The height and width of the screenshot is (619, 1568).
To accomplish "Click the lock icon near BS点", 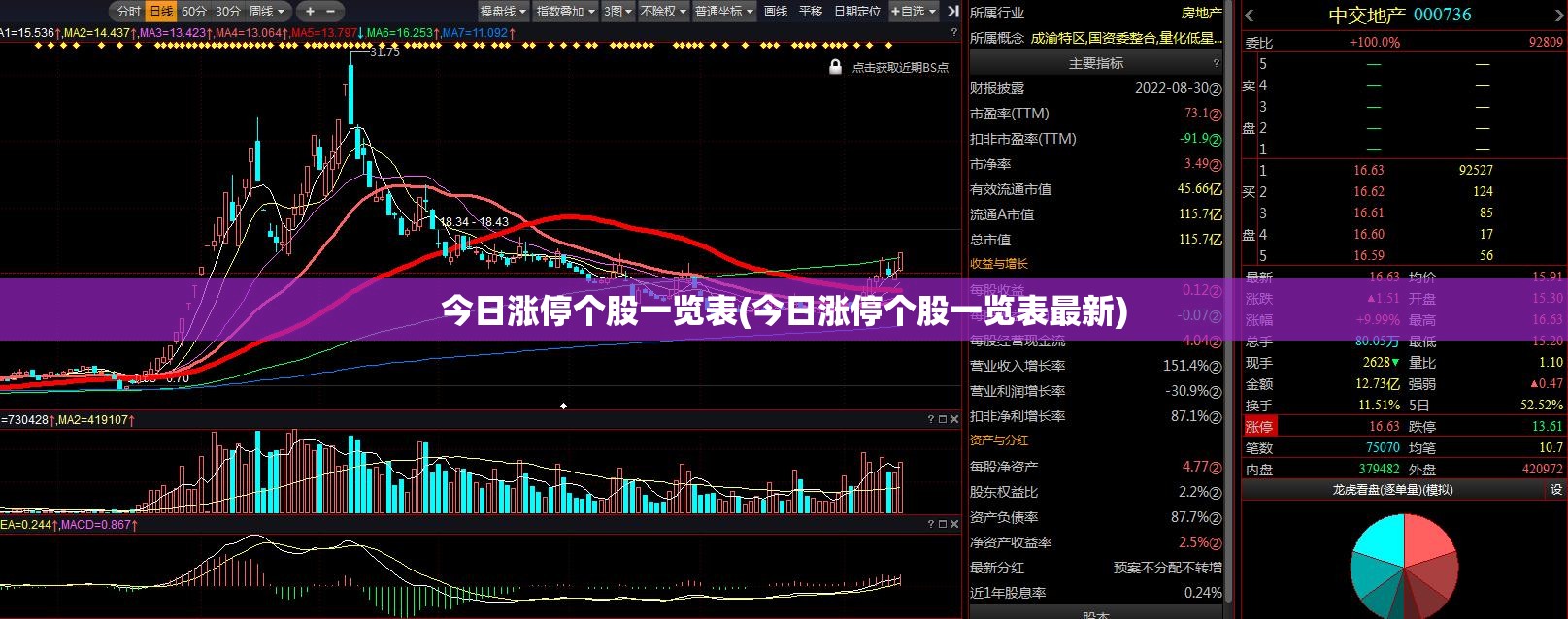I will [x=835, y=67].
